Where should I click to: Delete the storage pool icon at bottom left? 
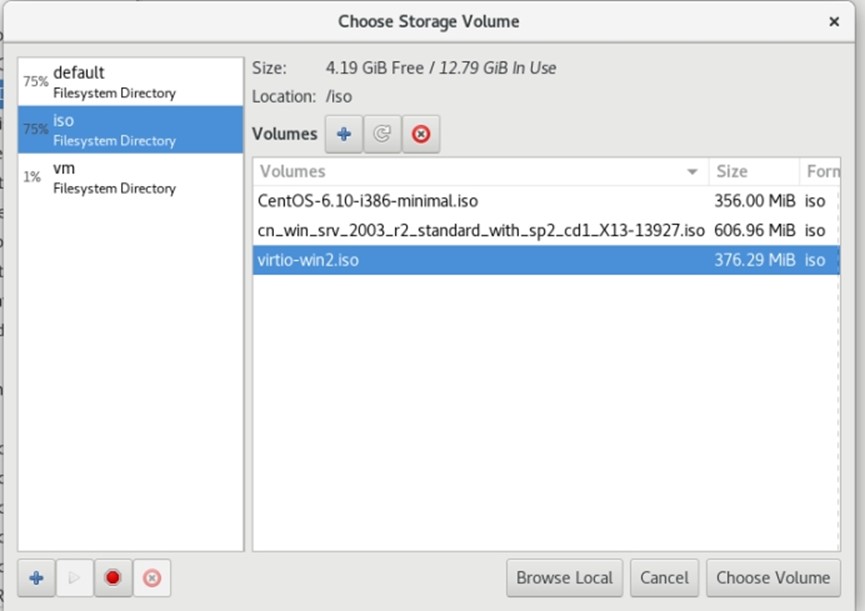pyautogui.click(x=152, y=577)
